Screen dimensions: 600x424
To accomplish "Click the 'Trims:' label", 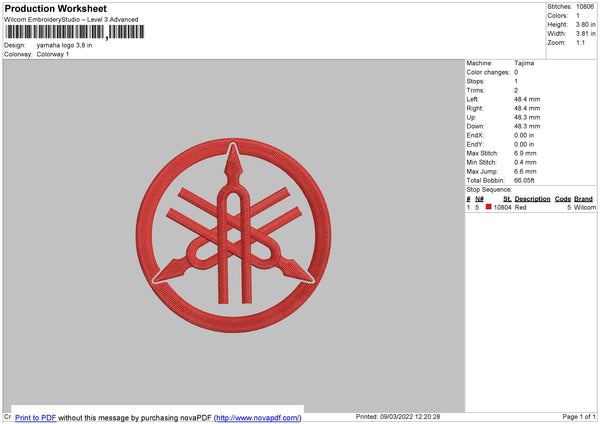I will tap(475, 90).
